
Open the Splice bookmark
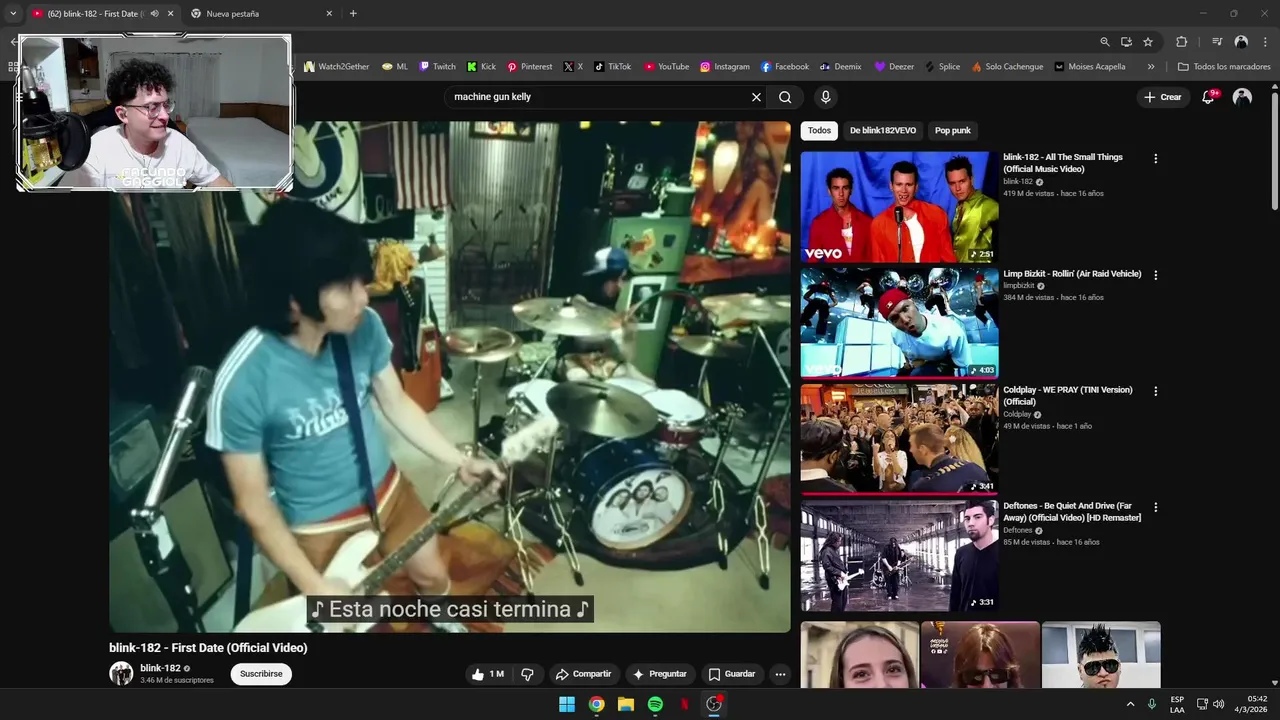click(x=942, y=67)
